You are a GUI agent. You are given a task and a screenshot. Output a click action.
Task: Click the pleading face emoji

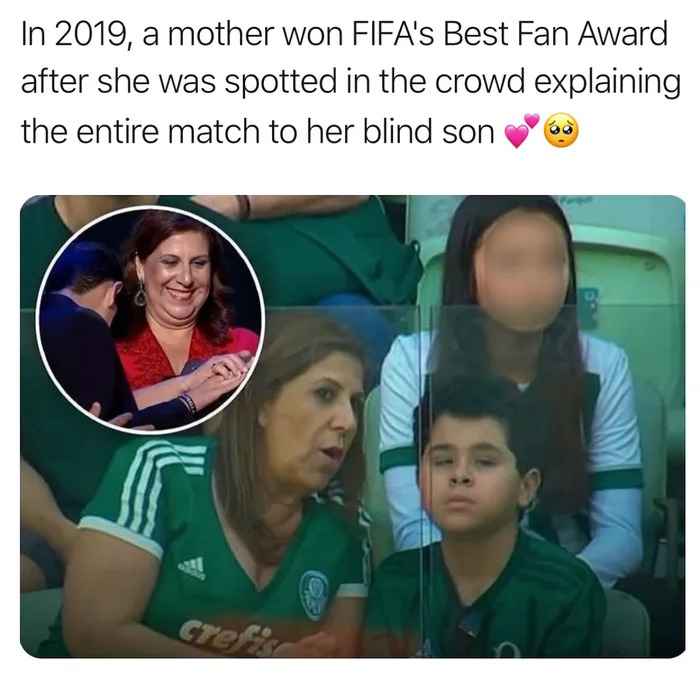(x=561, y=131)
